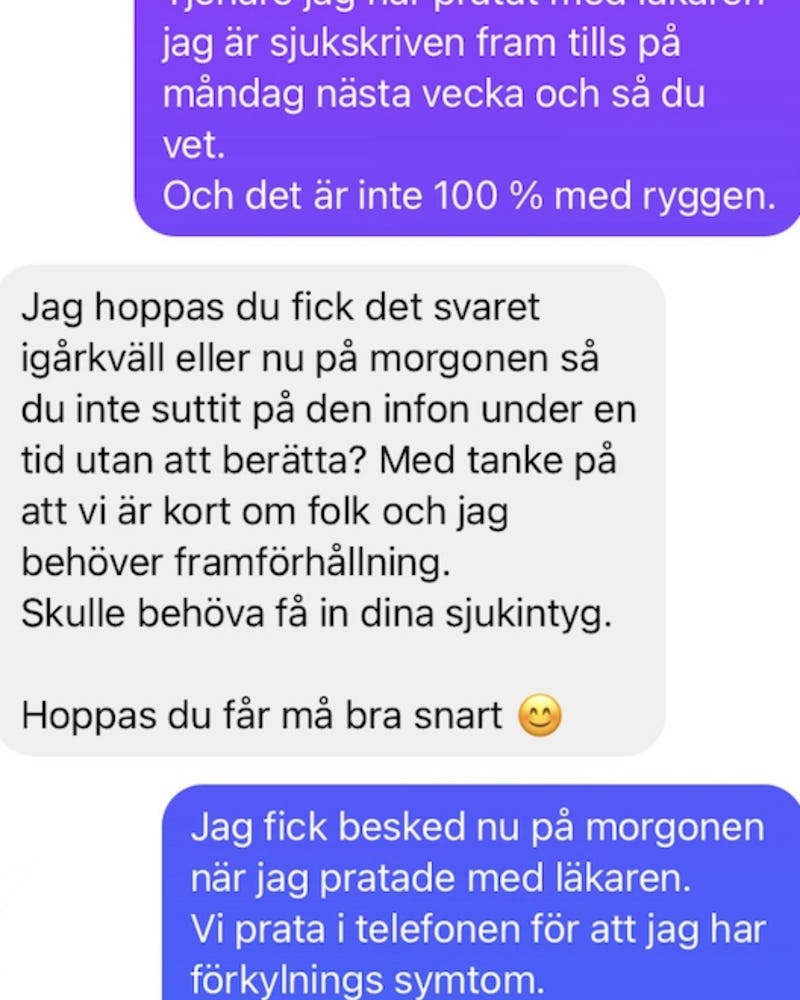Screen dimensions: 800x1000
Task: Tap 'kort om folk' text in grey bubble
Action: point(266,511)
